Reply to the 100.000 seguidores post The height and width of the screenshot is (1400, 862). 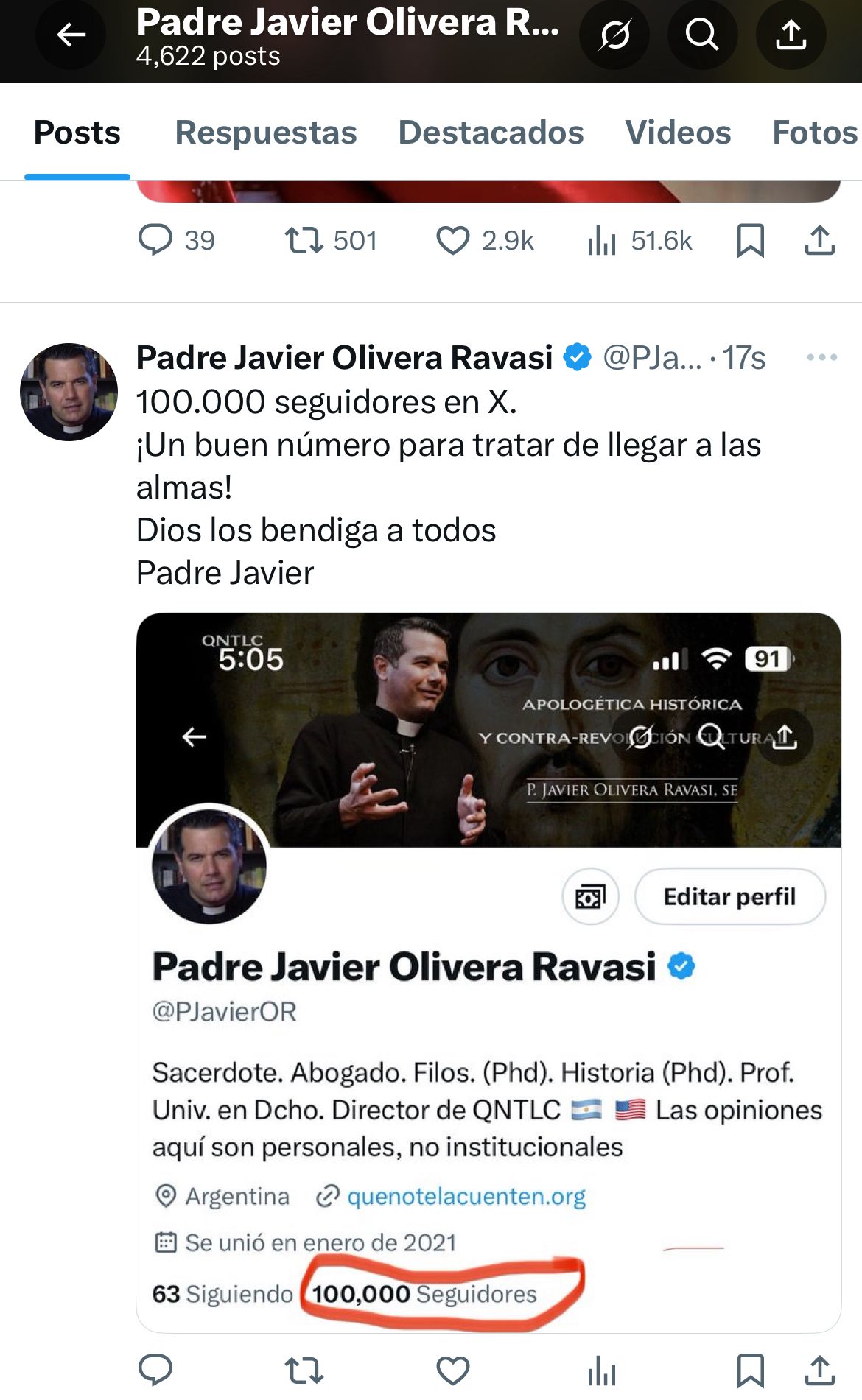155,1370
